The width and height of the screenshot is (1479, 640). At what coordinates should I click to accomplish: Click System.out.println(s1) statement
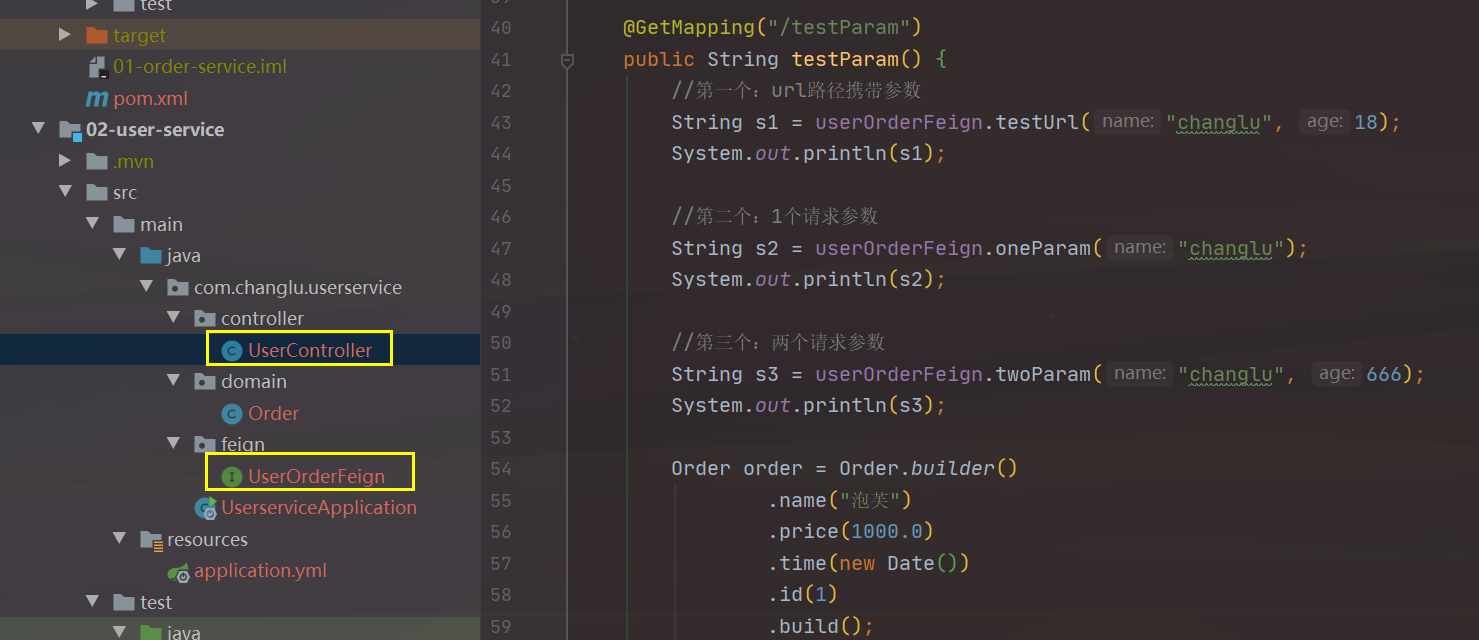tap(808, 153)
